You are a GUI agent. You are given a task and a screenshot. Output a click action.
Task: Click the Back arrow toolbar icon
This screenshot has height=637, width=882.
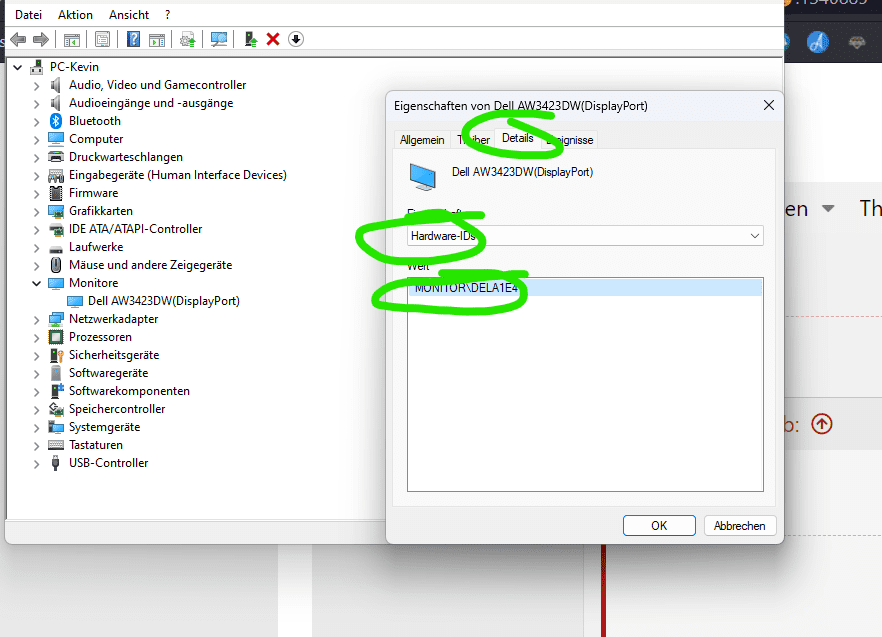point(19,39)
